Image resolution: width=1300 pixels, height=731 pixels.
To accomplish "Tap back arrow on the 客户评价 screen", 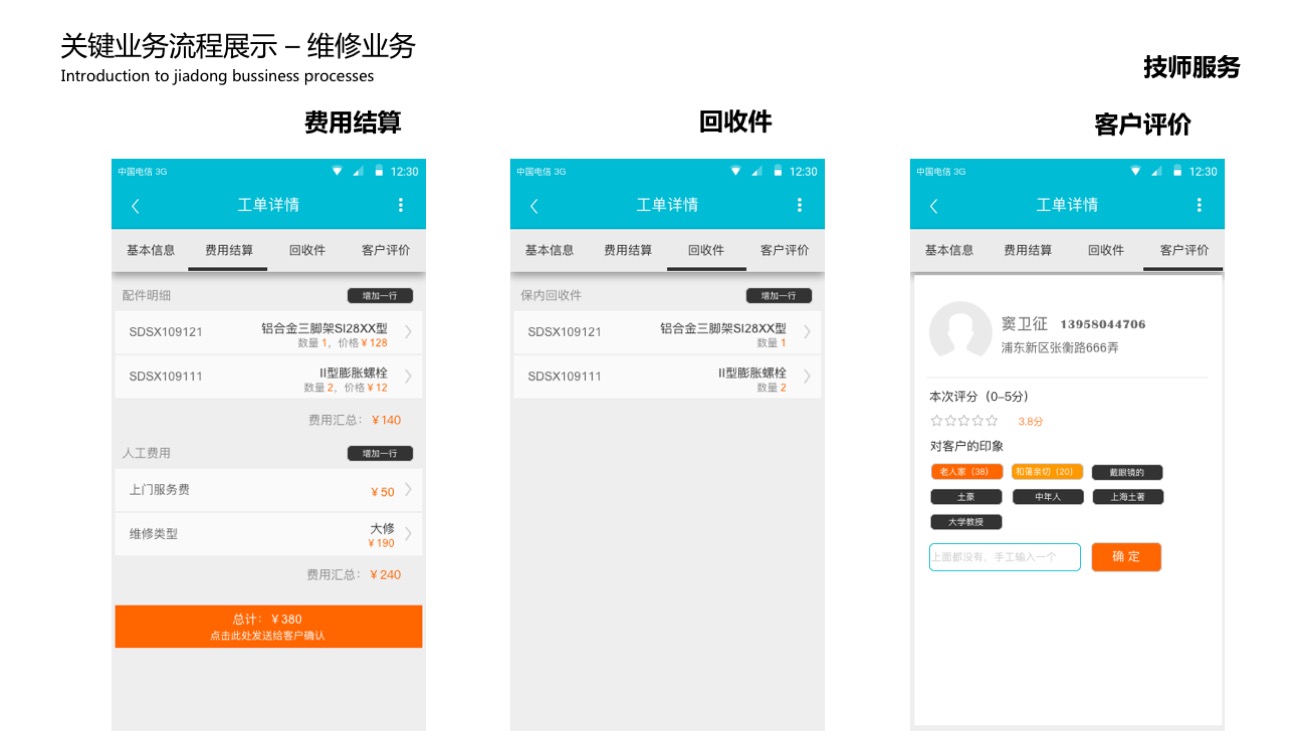I will click(934, 206).
